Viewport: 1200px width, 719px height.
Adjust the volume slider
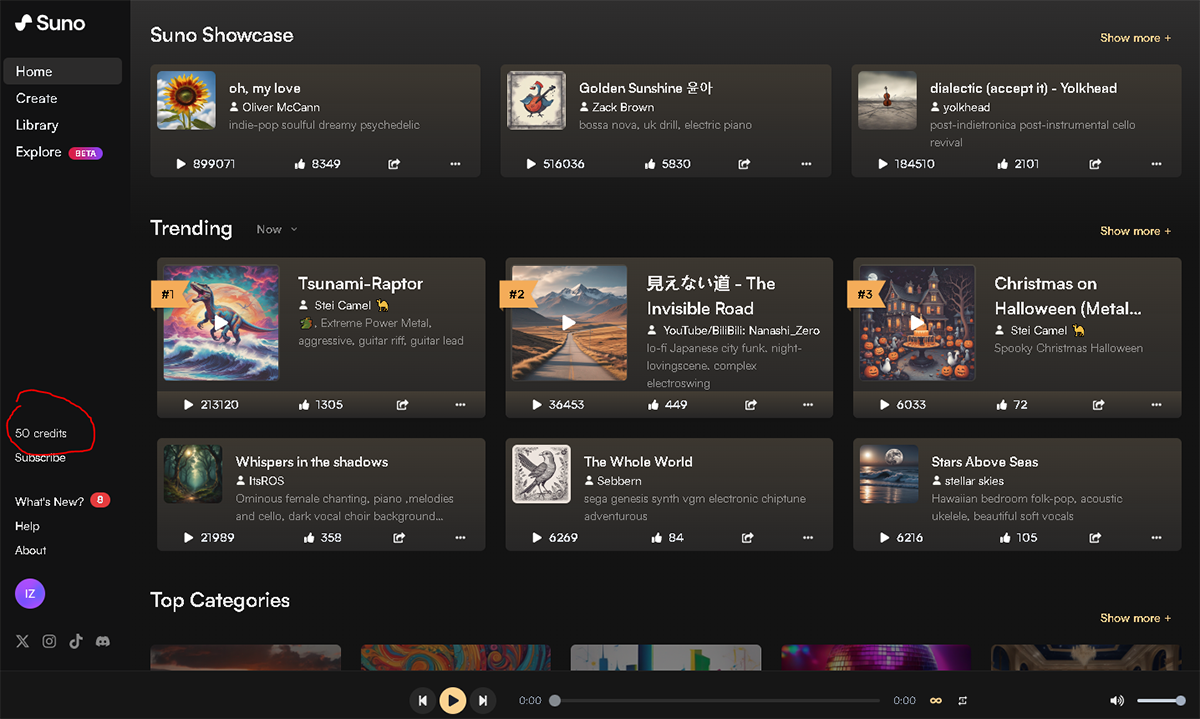tap(1161, 701)
